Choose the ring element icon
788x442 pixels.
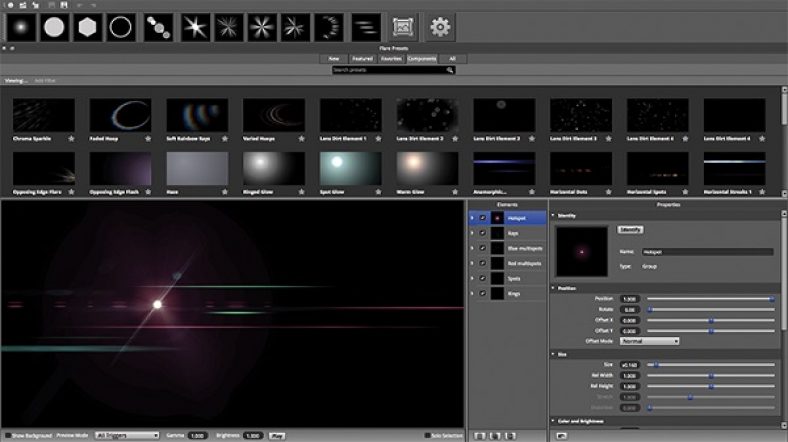(x=122, y=27)
